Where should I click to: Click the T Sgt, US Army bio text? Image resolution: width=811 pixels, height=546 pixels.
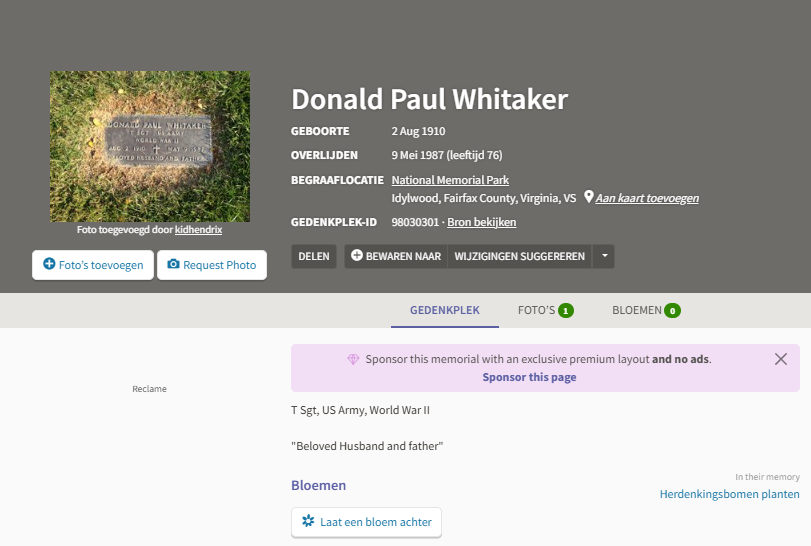[x=361, y=411]
